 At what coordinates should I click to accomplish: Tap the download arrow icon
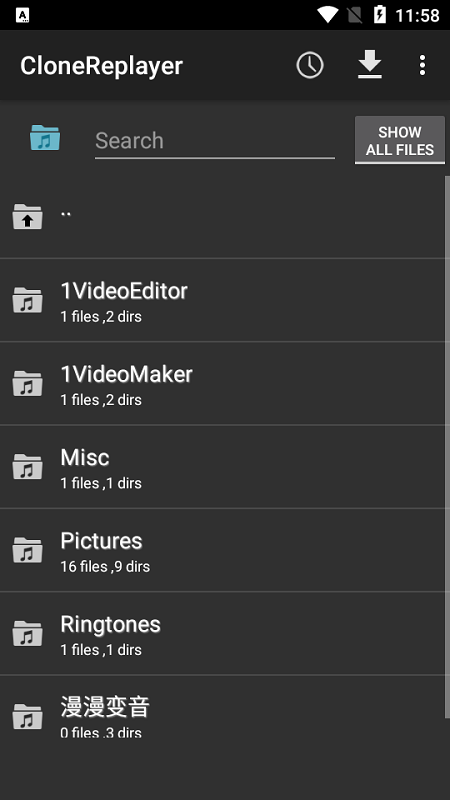pyautogui.click(x=370, y=65)
